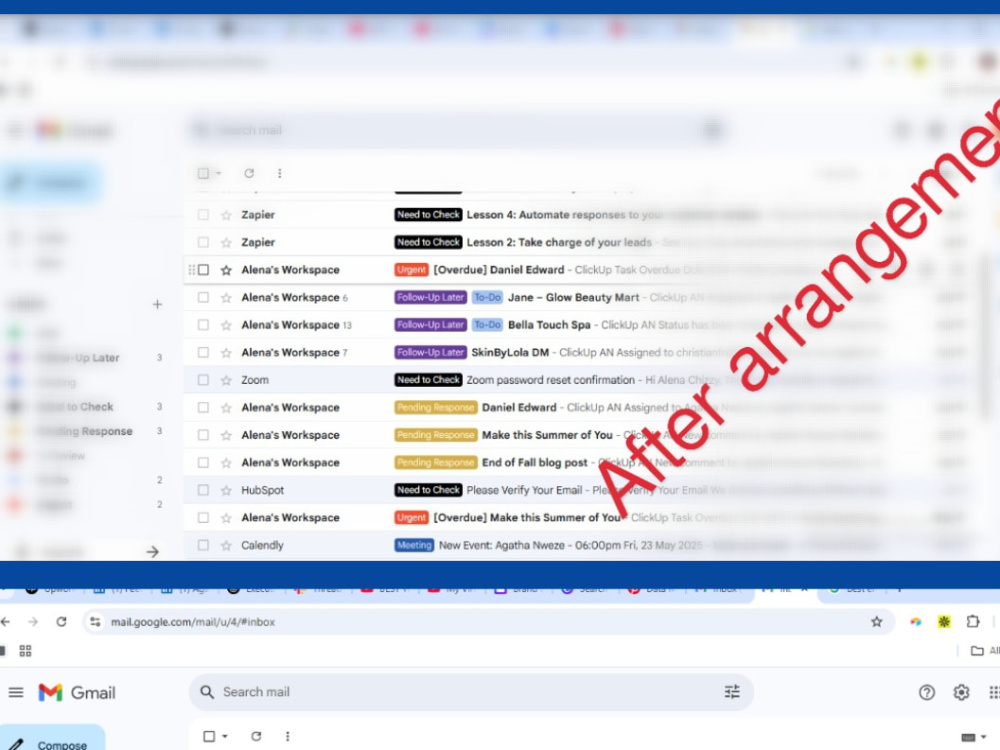
Task: Open the main menu hamburger in lower Gmail
Action: [x=16, y=692]
